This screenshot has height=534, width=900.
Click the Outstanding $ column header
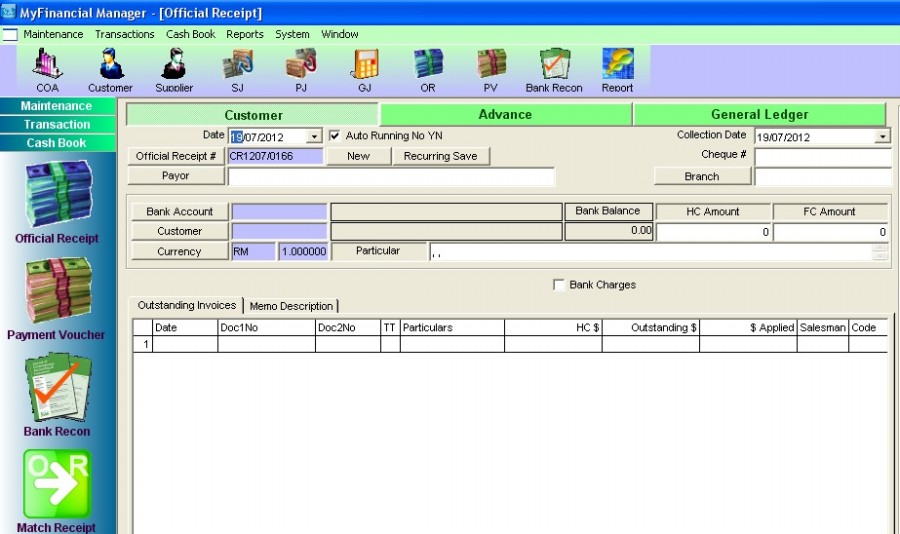(651, 328)
